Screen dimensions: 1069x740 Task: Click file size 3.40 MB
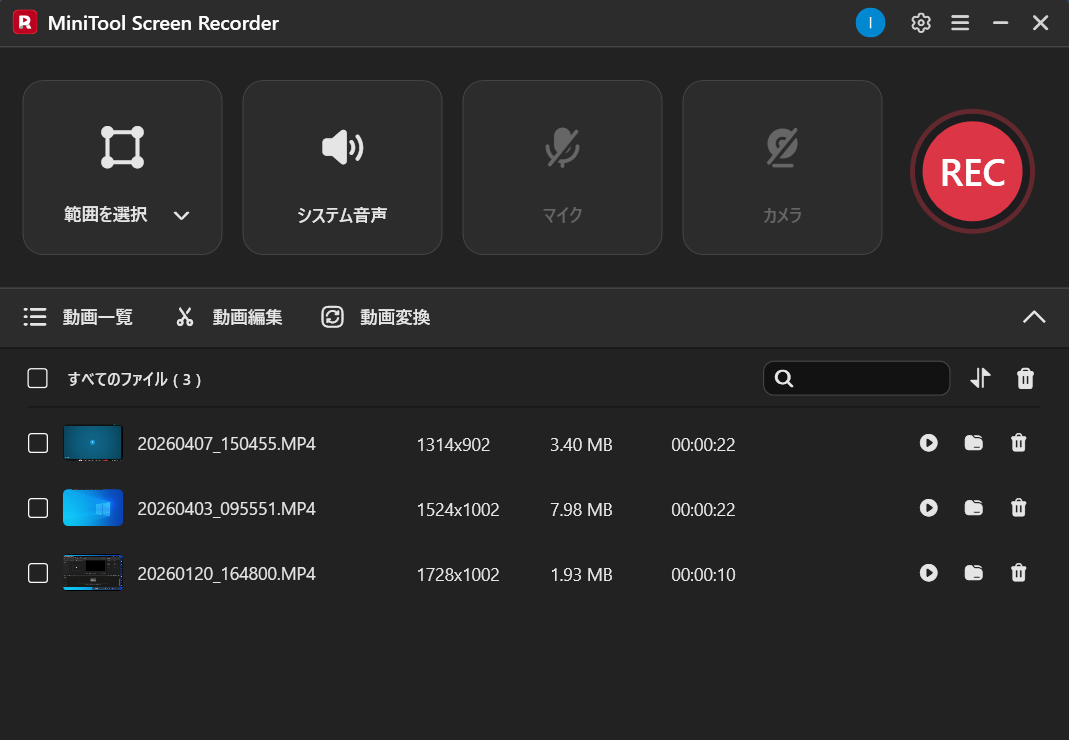pos(582,445)
